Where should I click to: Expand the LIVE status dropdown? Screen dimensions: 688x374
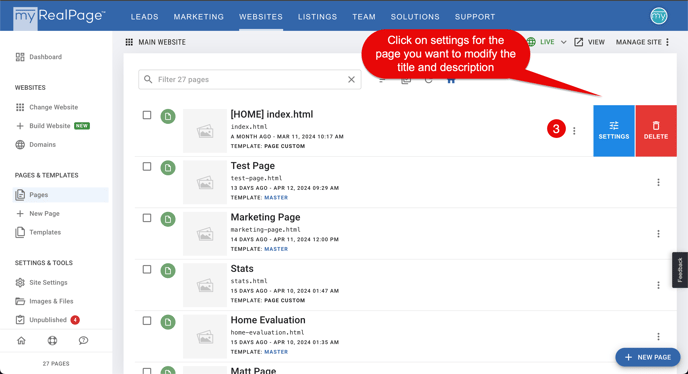[563, 42]
